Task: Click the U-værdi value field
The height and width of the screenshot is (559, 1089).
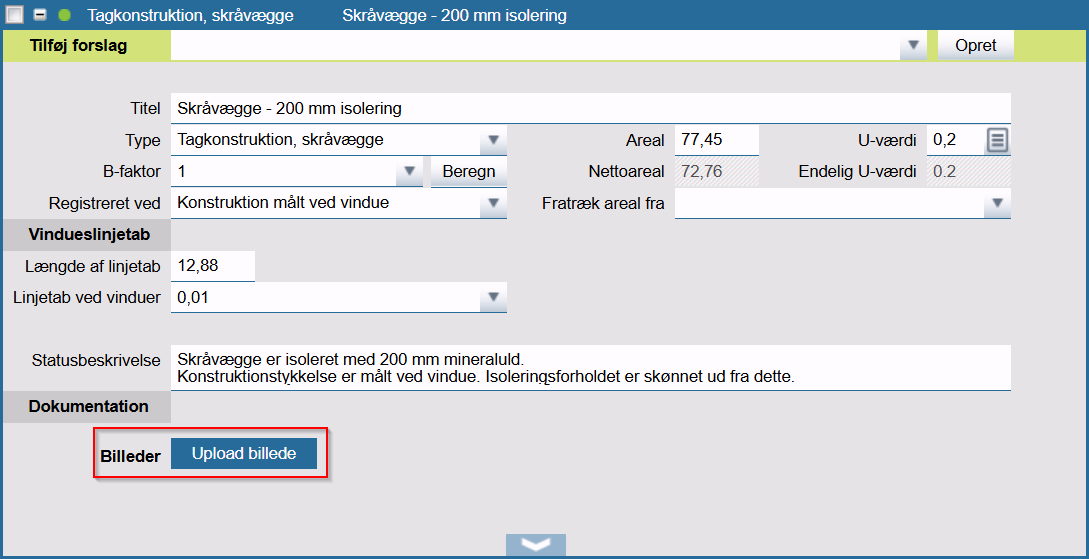Action: click(952, 141)
